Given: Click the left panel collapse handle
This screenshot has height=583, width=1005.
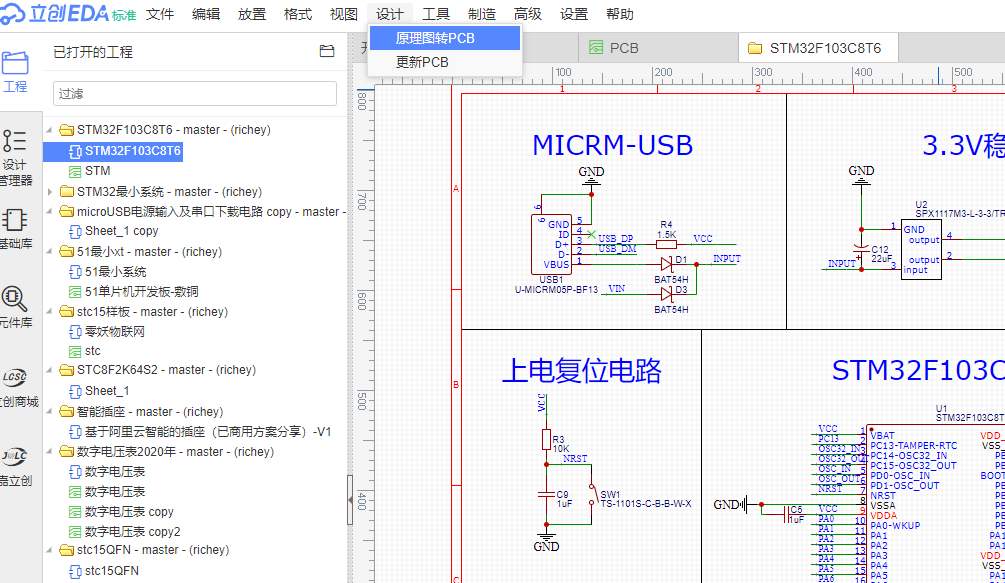Looking at the screenshot, I should coord(350,500).
